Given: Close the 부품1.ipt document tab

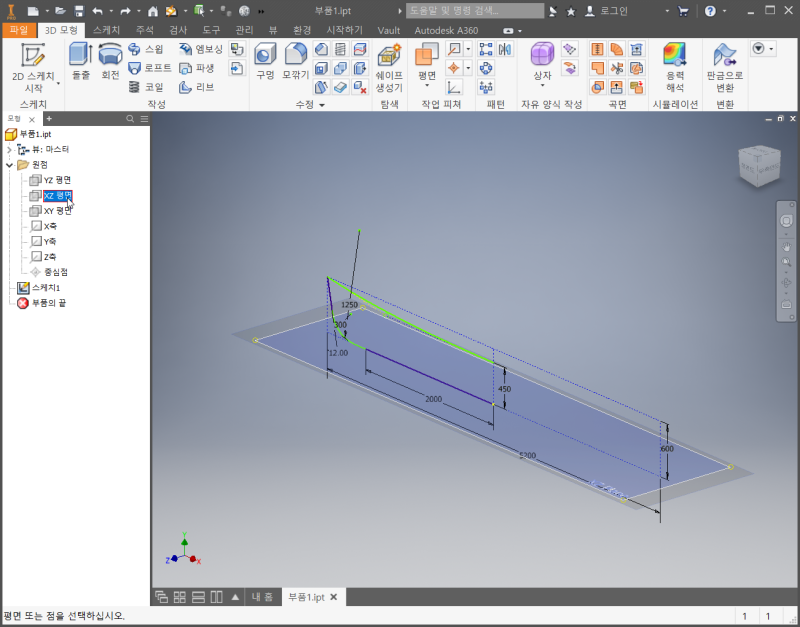Looking at the screenshot, I should pos(333,597).
